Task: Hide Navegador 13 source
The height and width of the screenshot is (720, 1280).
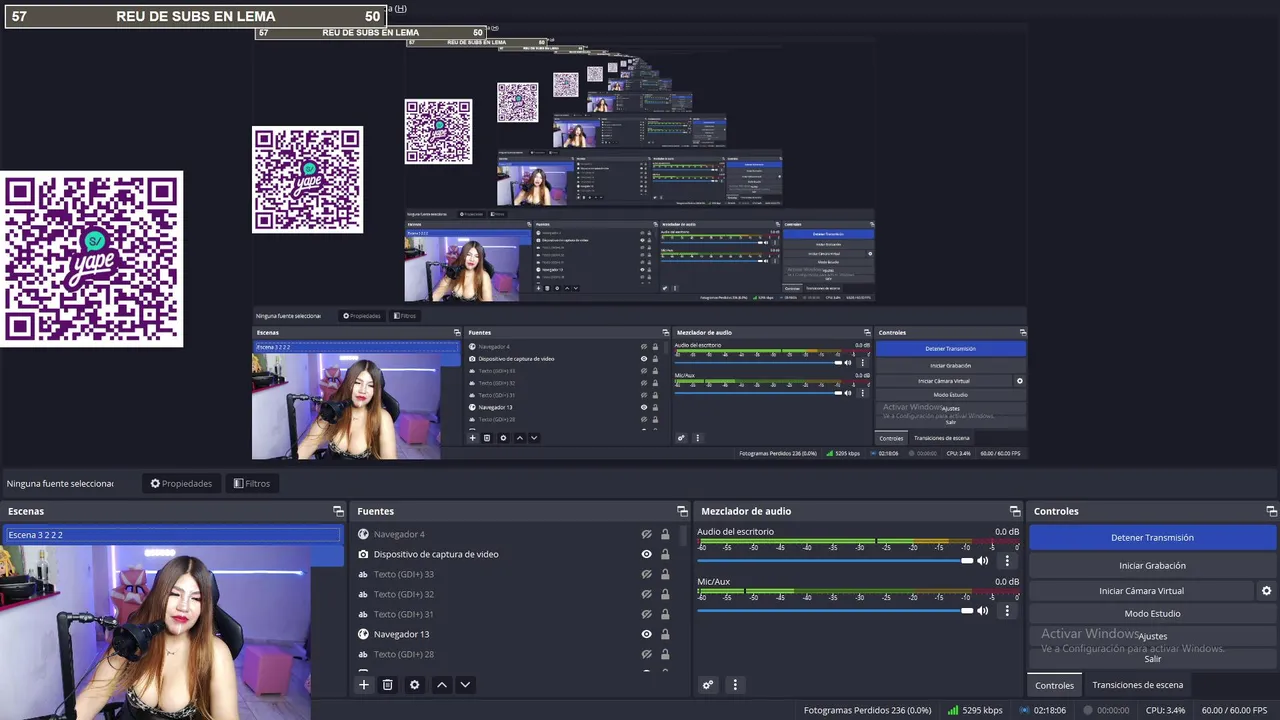Action: coord(646,634)
